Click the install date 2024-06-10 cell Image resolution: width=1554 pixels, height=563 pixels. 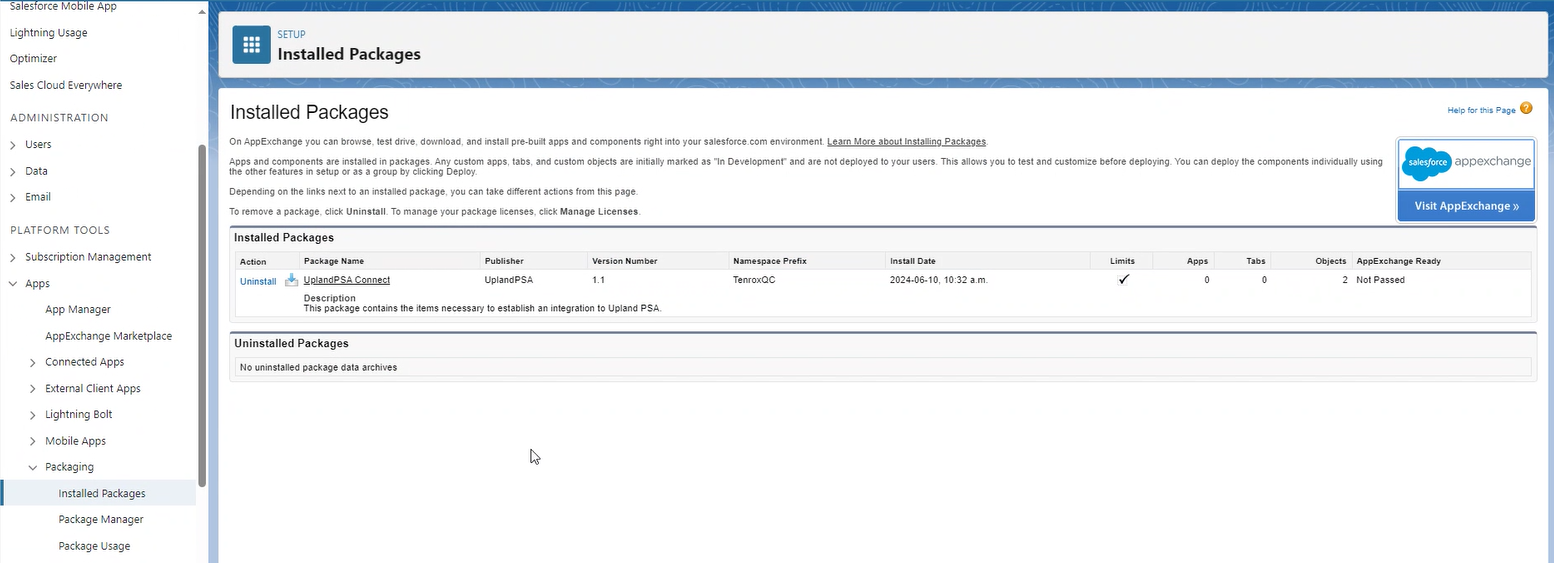(x=939, y=280)
